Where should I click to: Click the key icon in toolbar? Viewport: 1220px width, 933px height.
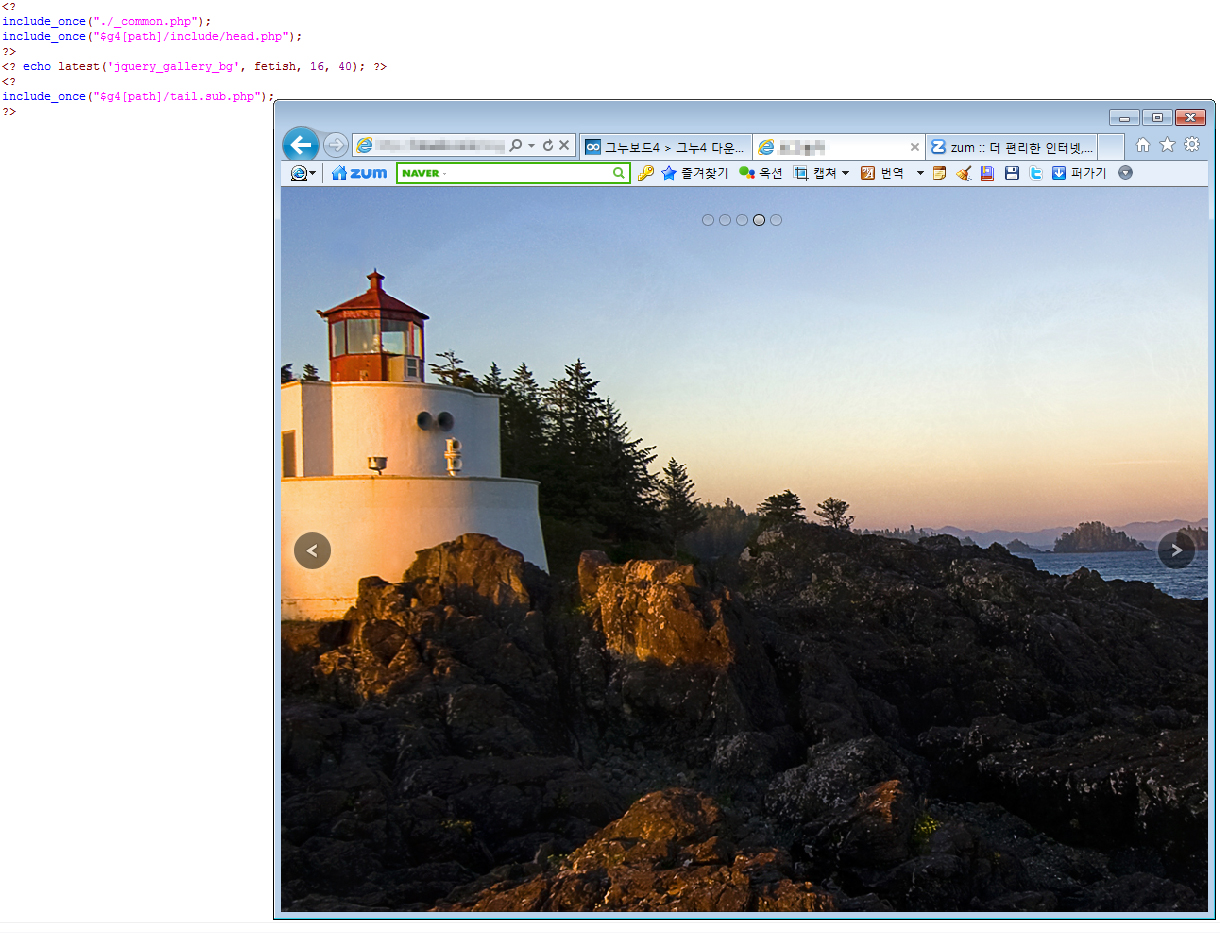pos(645,173)
